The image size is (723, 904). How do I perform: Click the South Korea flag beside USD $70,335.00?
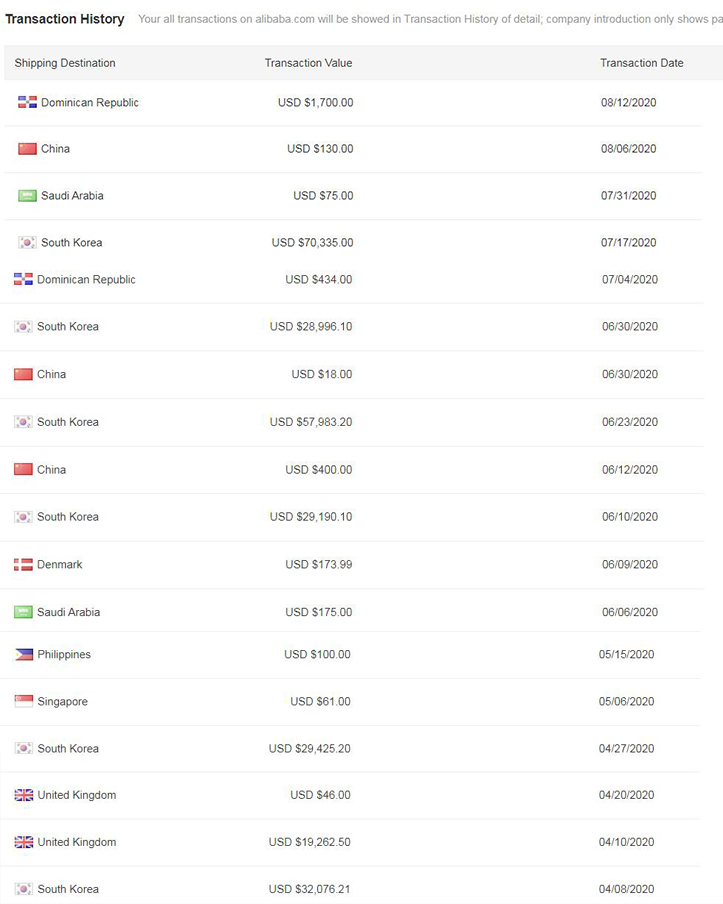point(27,242)
